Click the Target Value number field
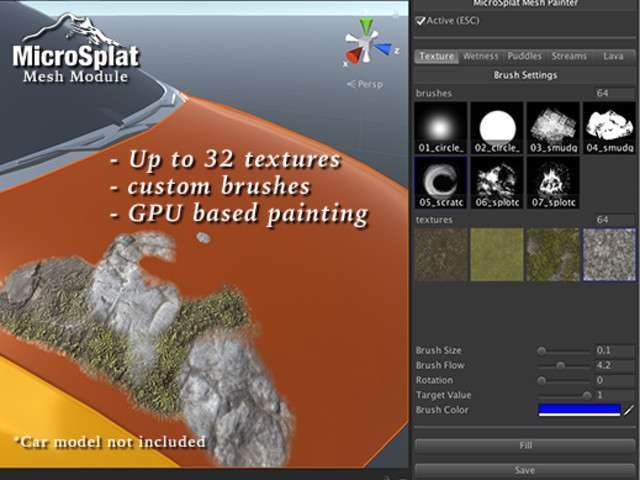 tap(615, 395)
